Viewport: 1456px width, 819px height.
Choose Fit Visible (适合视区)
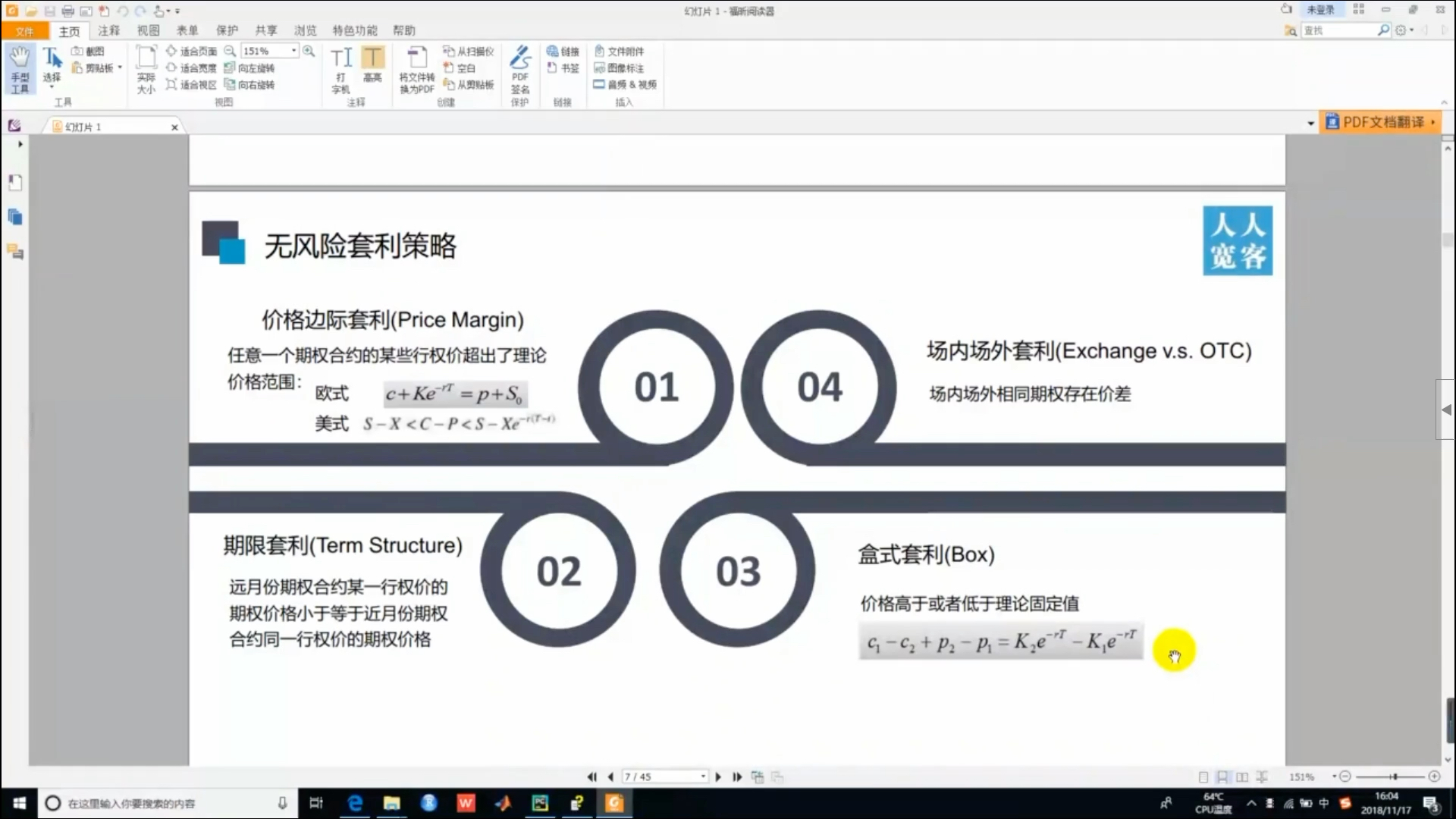point(191,85)
